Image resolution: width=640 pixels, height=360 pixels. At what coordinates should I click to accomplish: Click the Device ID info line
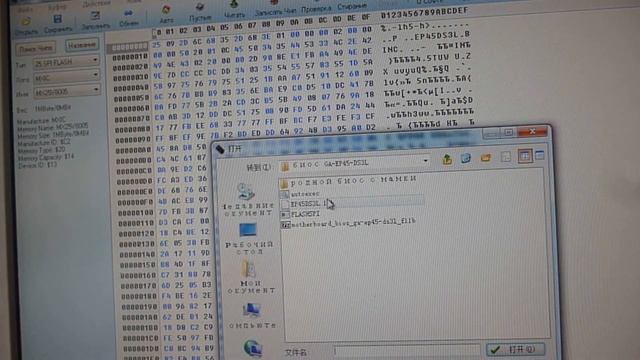(x=37, y=165)
